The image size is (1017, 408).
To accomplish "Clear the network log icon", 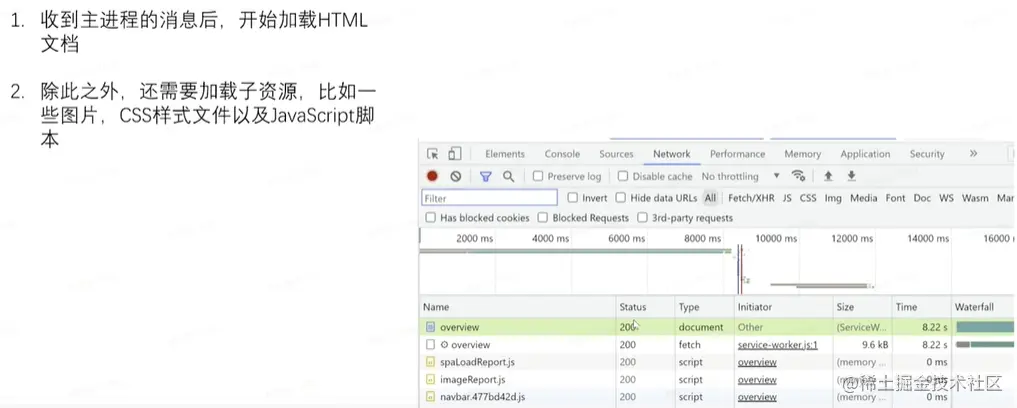I will pyautogui.click(x=456, y=176).
